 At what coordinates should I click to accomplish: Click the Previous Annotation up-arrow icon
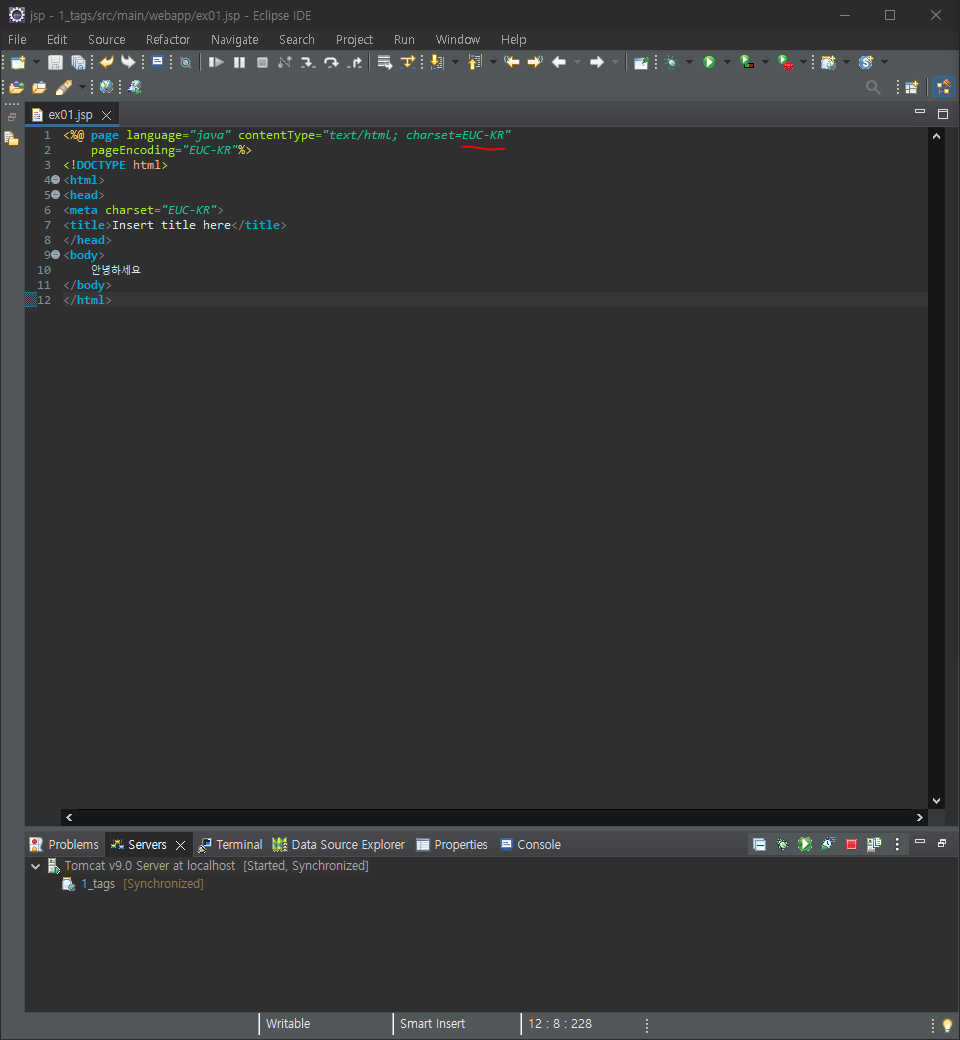(474, 62)
